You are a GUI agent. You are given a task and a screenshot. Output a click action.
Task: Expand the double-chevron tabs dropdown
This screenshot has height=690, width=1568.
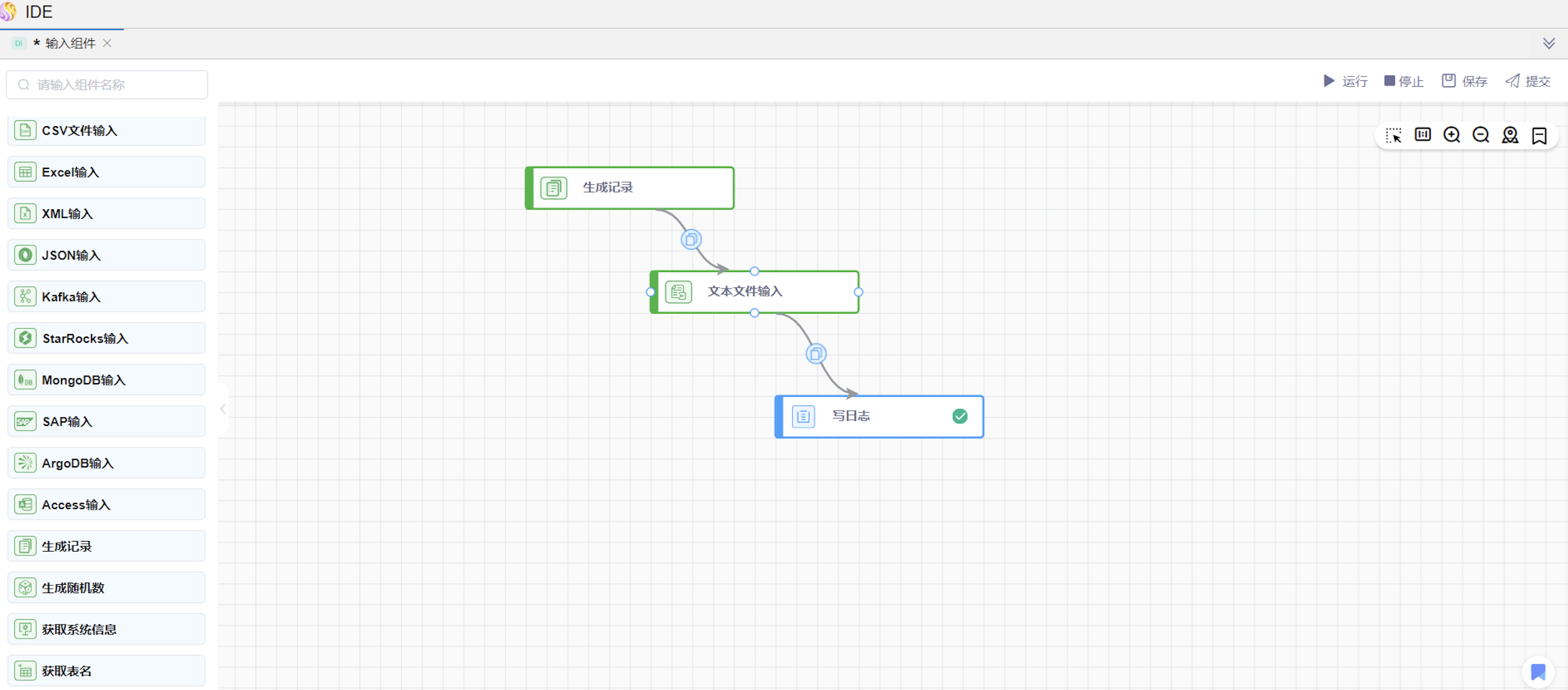click(1549, 43)
